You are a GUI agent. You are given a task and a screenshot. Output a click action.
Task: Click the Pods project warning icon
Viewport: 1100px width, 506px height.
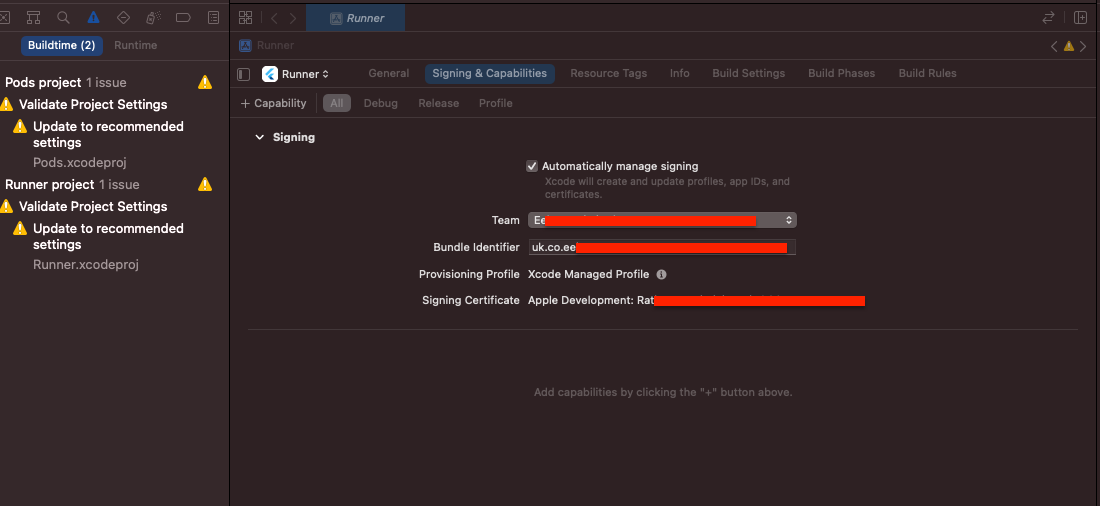205,83
